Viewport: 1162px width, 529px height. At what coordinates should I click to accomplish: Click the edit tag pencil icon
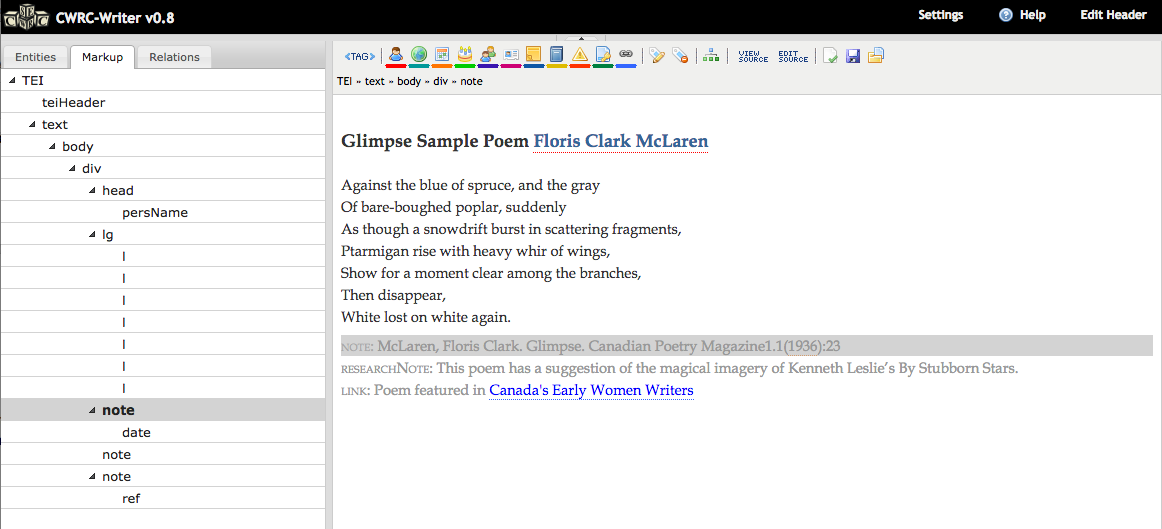(657, 56)
